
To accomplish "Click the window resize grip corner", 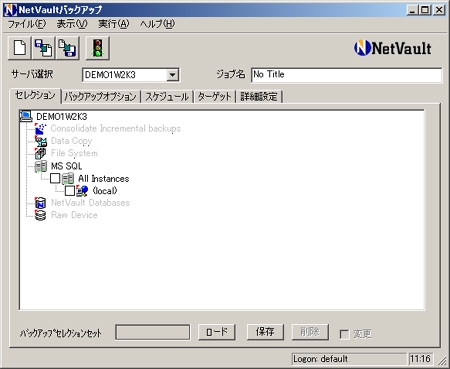I will 442,360.
